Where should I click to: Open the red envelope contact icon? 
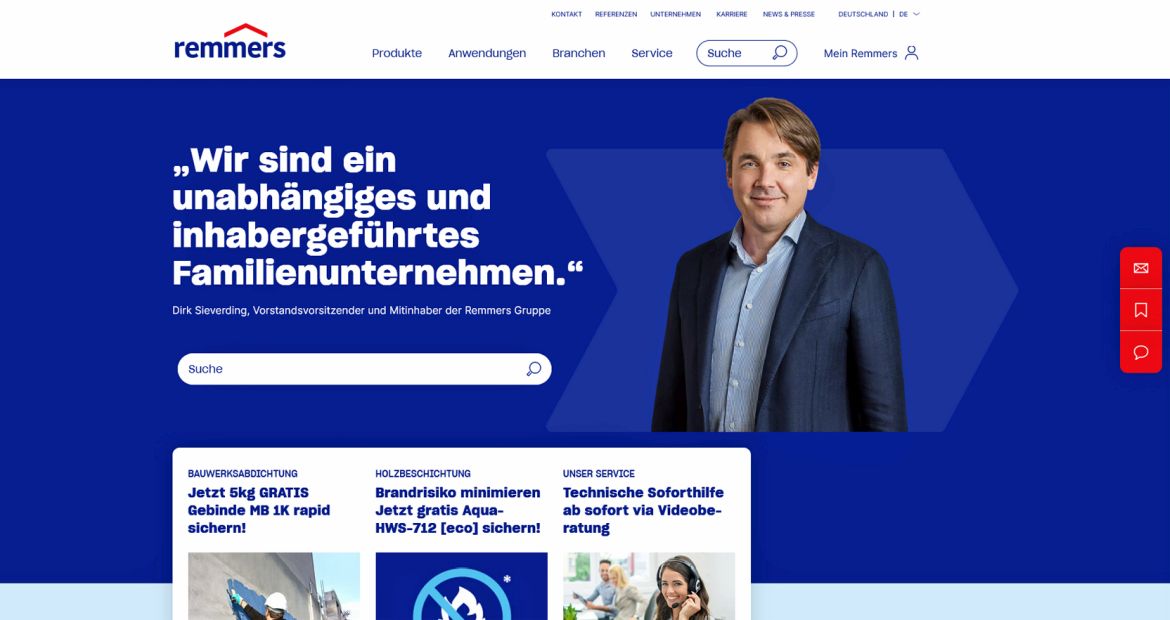coord(1141,268)
